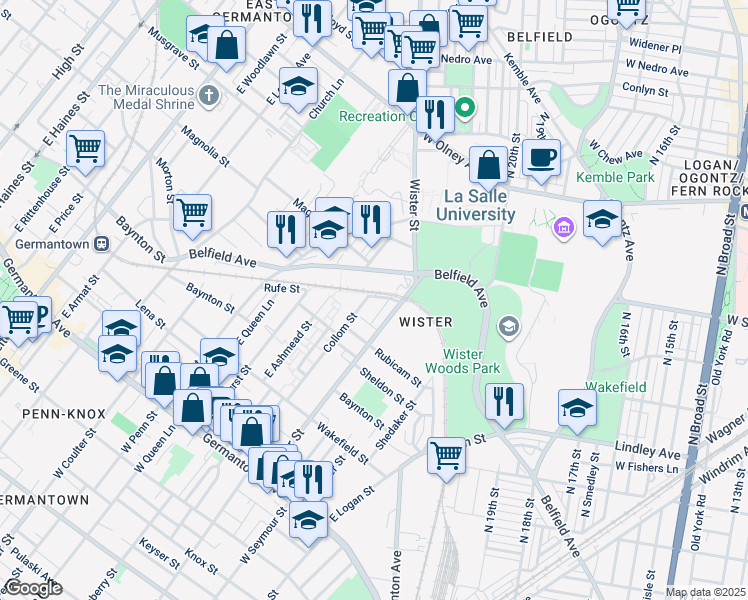Click the shopping cart marker left of Nedro Ave
This screenshot has width=748, height=600.
click(x=420, y=50)
